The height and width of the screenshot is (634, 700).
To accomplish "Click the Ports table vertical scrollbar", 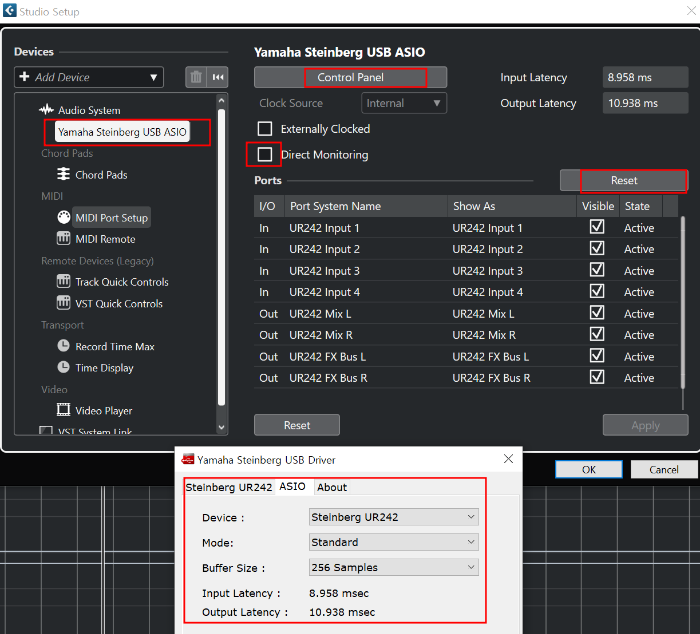I will click(683, 303).
